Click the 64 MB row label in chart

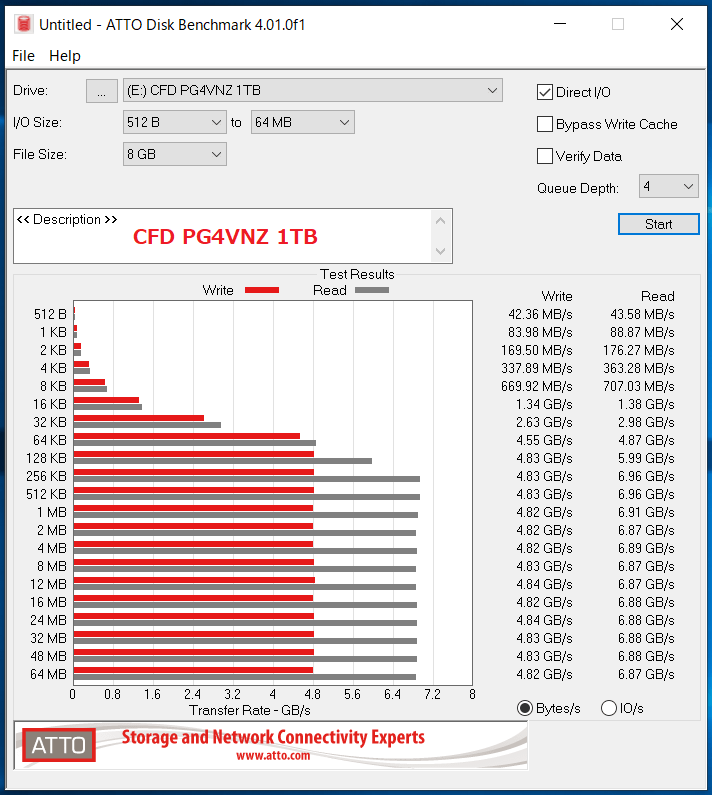click(x=48, y=674)
